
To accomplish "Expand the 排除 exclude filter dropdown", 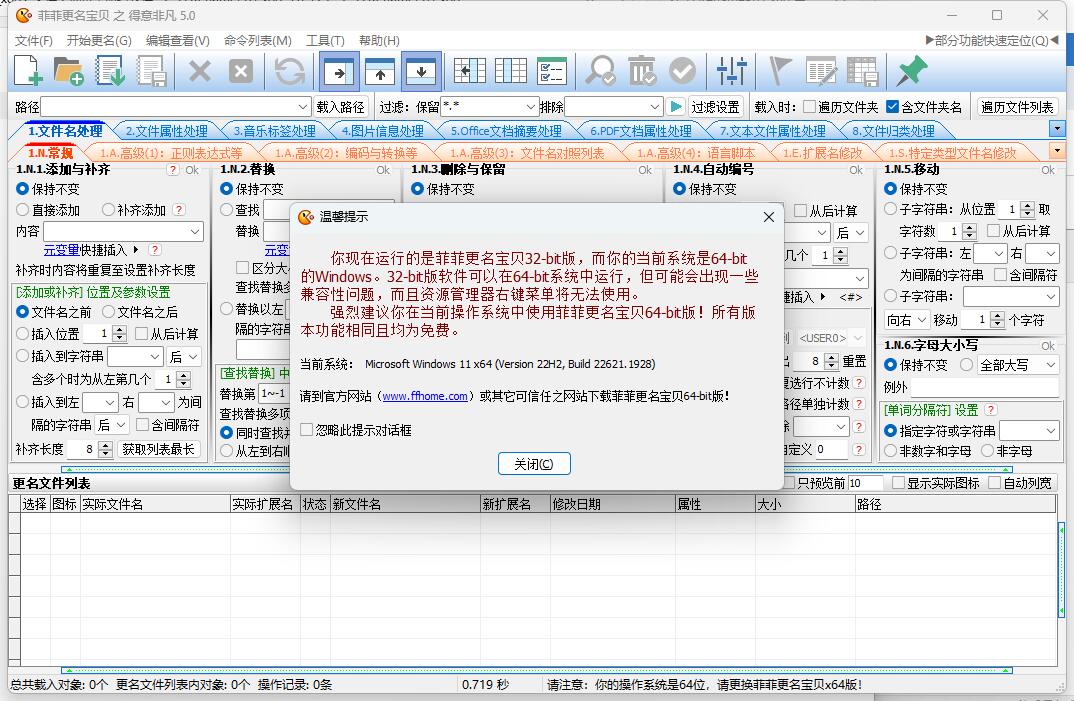I will [655, 107].
